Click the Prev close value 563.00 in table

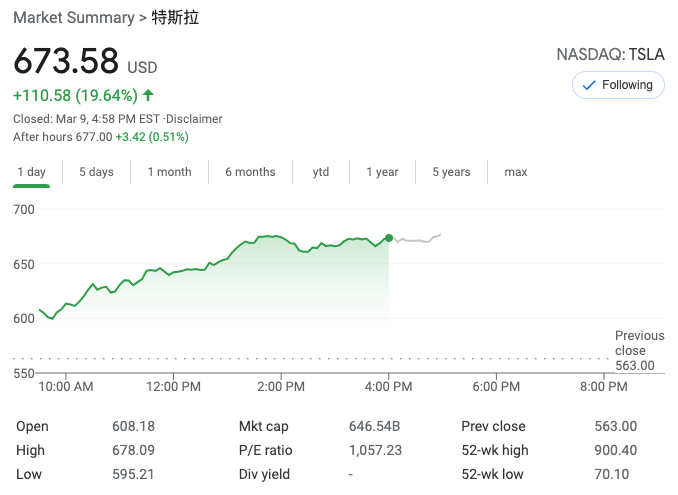click(x=616, y=426)
